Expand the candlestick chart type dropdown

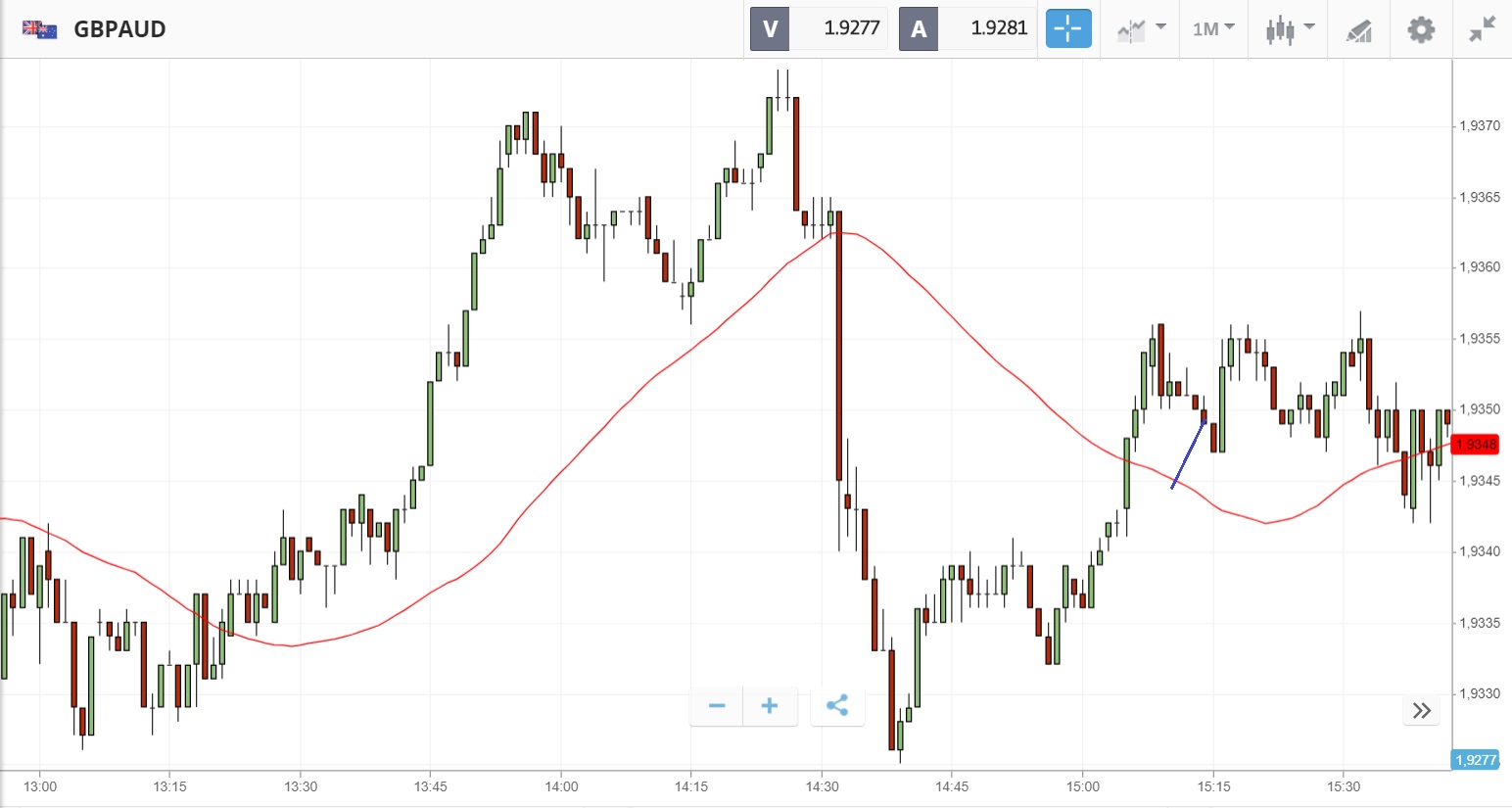coord(1289,29)
